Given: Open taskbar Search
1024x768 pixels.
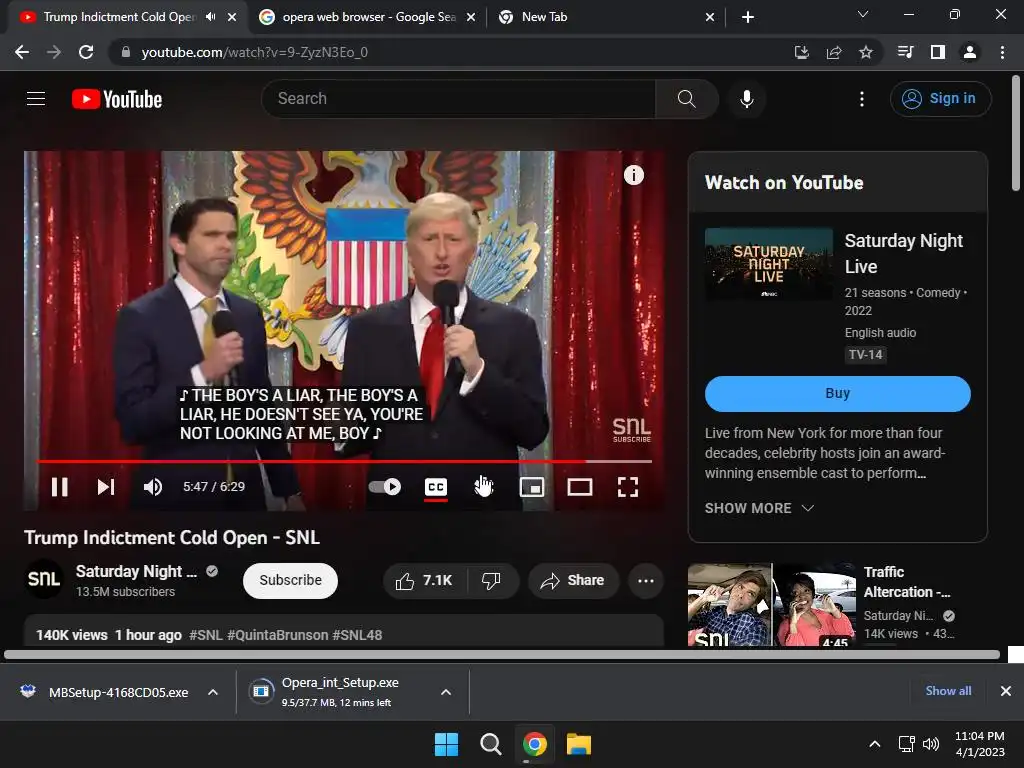Looking at the screenshot, I should click(x=490, y=744).
